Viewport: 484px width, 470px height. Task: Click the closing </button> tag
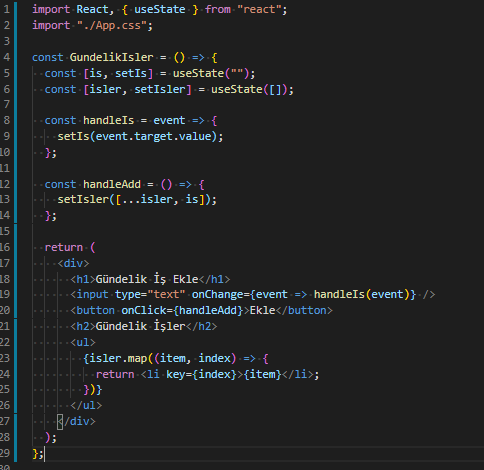(x=304, y=310)
